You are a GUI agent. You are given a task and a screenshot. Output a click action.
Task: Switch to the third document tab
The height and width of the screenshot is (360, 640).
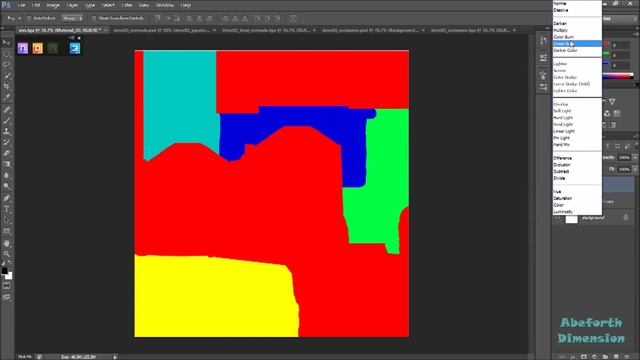click(x=269, y=30)
